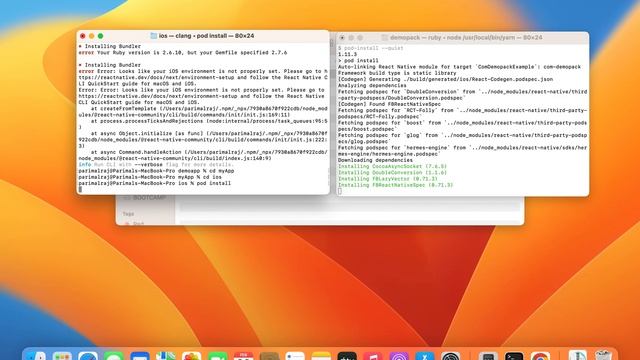Click "Fetching podspec for 'hermes-engine'" line
The width and height of the screenshot is (640, 360).
coord(462,151)
